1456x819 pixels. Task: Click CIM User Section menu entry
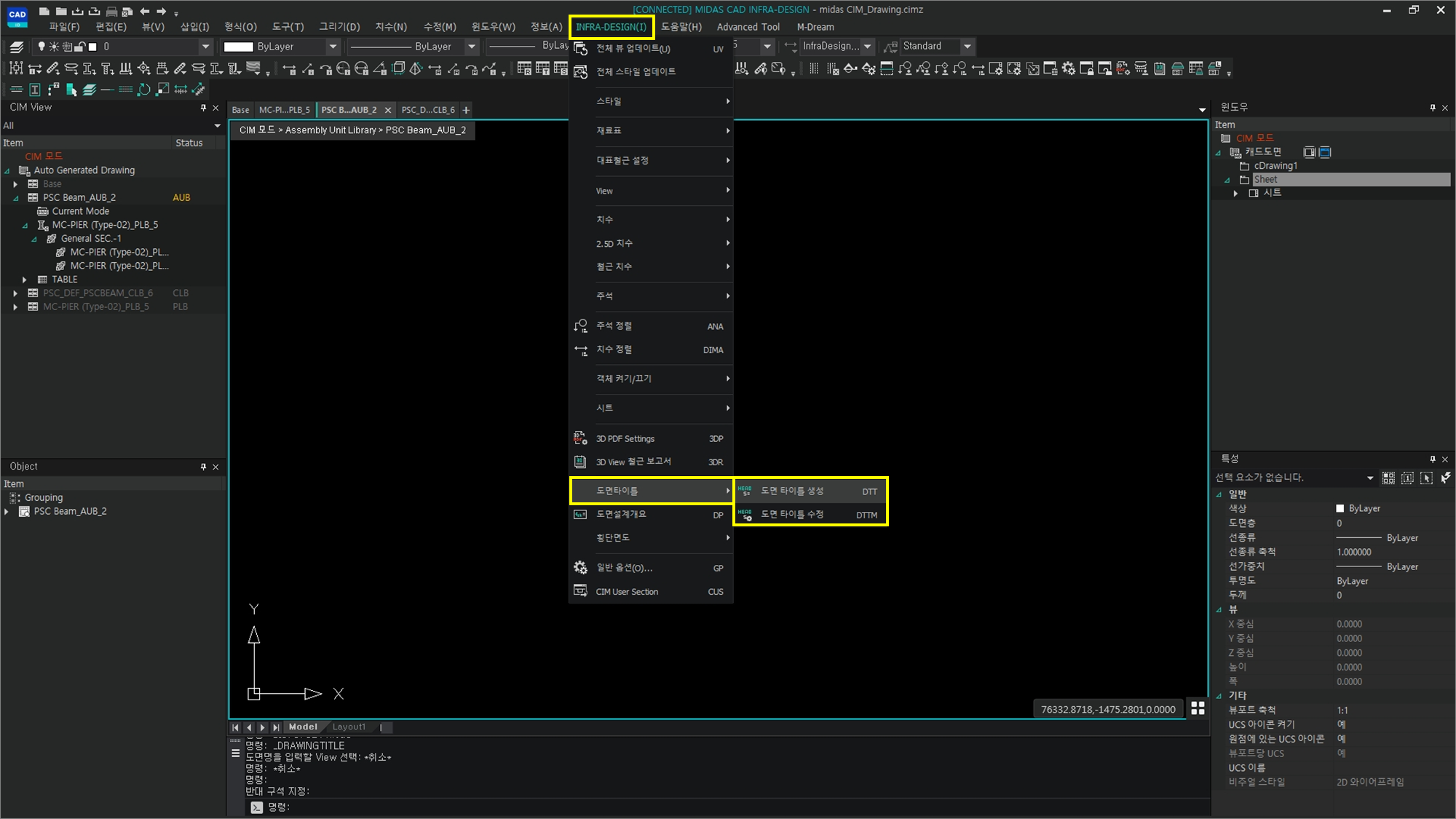[651, 592]
